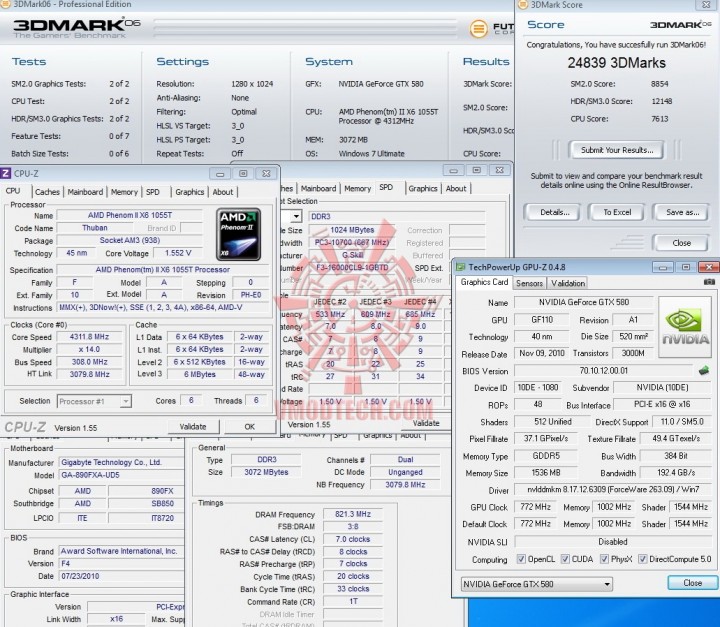Toggle the DirectCompute 5.0 checkbox
This screenshot has width=720, height=627.
coord(643,559)
